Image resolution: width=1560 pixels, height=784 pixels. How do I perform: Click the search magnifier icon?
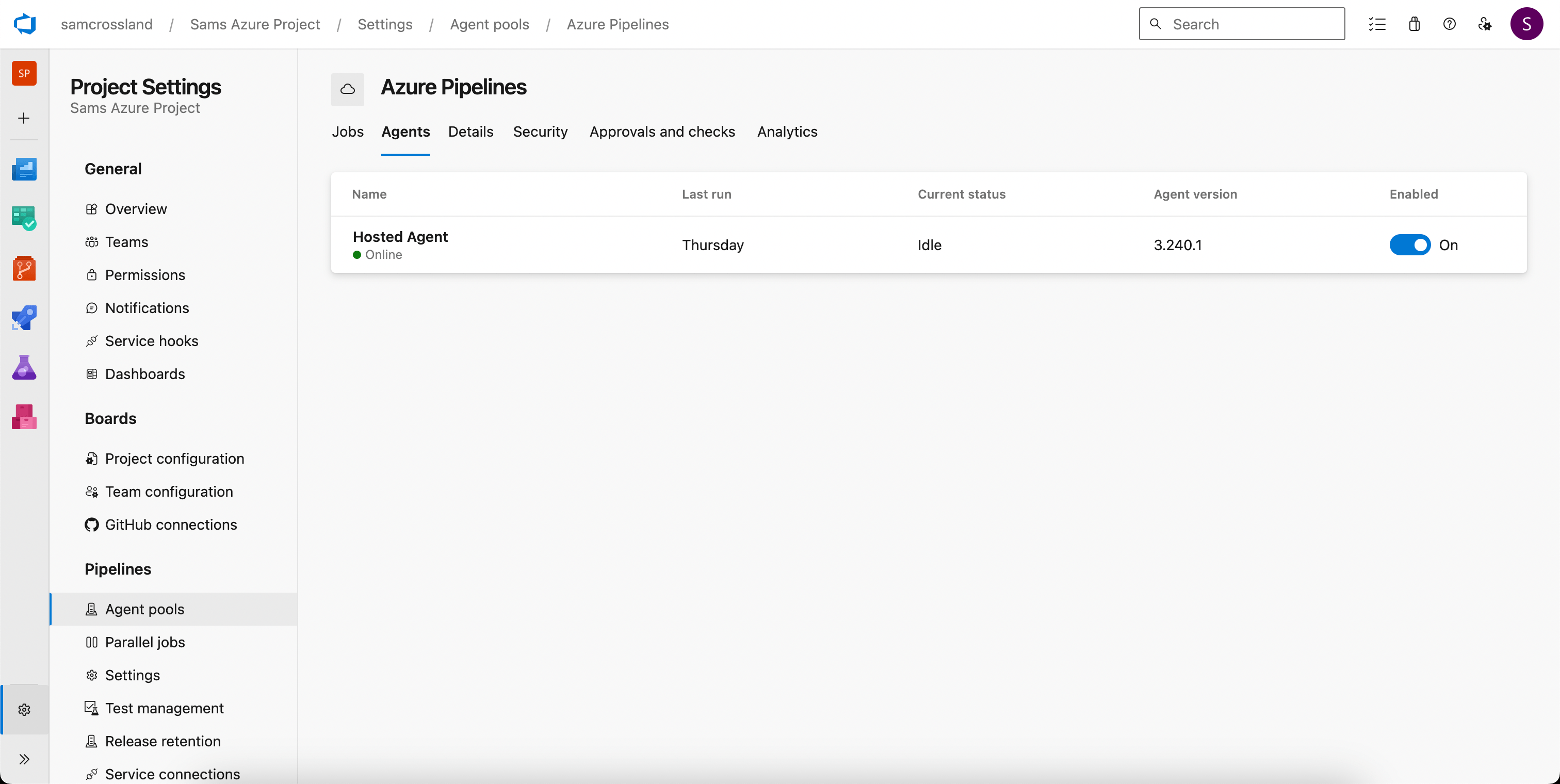1156,24
